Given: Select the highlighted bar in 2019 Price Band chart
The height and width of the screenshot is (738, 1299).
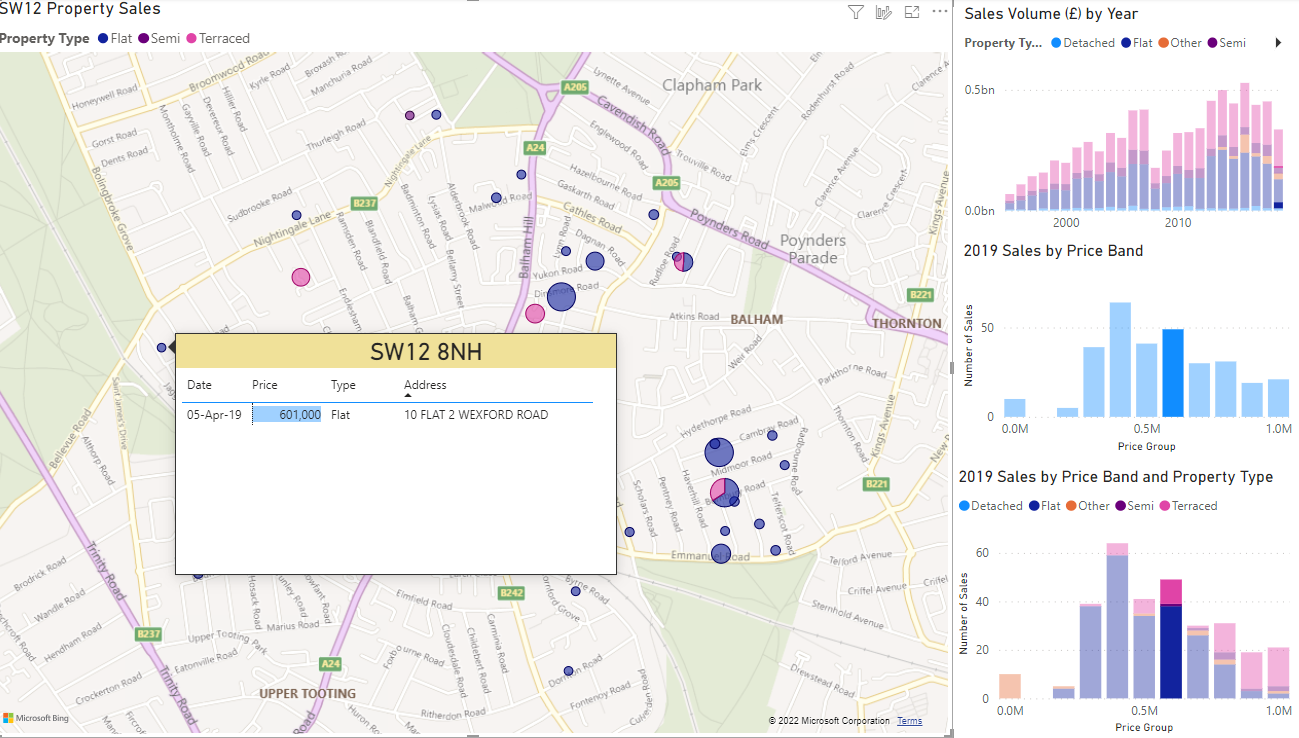Looking at the screenshot, I should 1173,373.
